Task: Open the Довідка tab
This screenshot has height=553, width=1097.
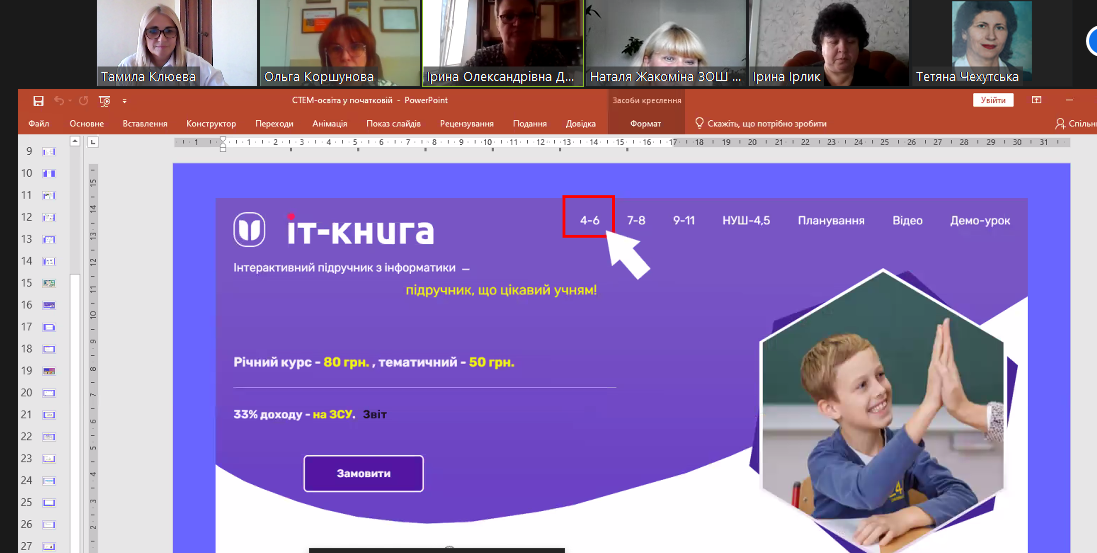Action: 581,124
